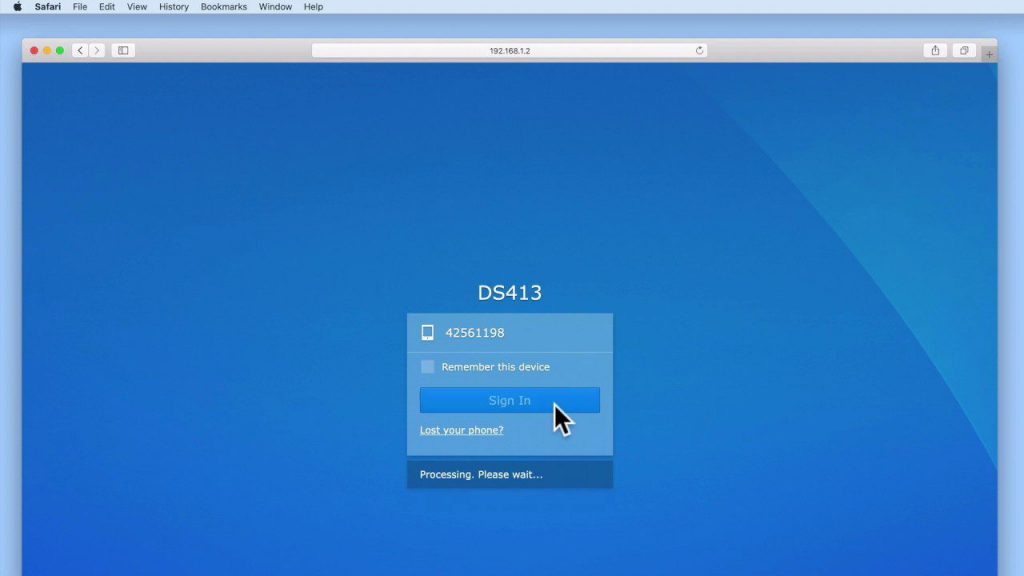
Task: Go back to the previous page
Action: coord(80,50)
